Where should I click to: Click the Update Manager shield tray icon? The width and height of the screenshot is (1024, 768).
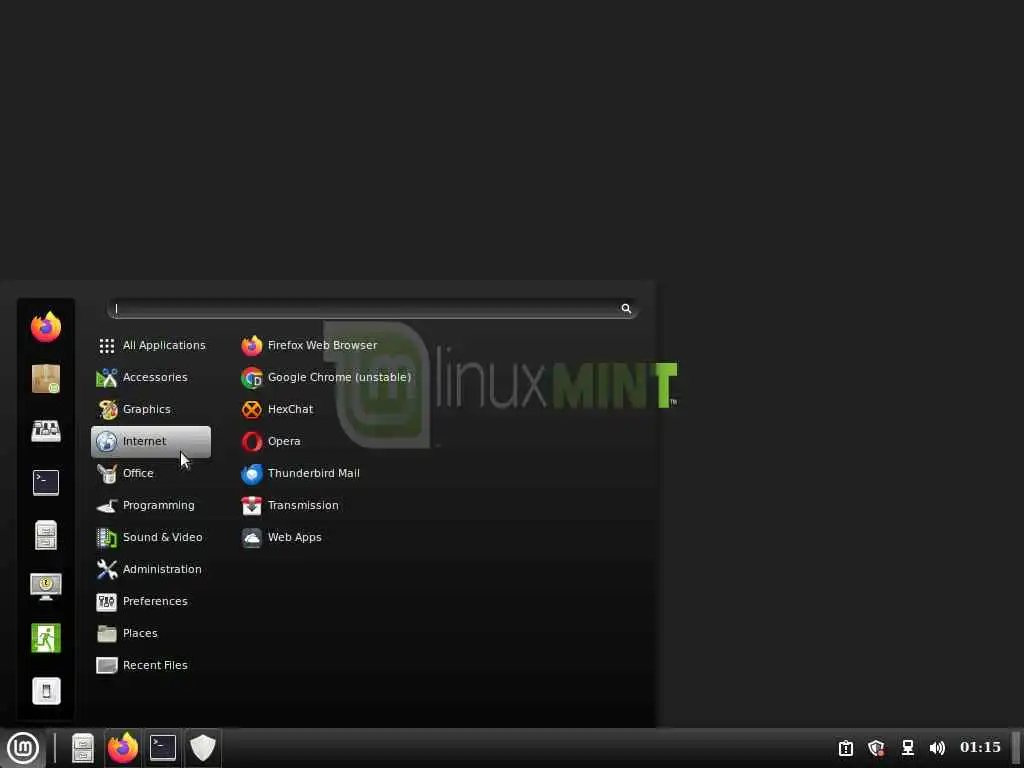click(x=876, y=748)
